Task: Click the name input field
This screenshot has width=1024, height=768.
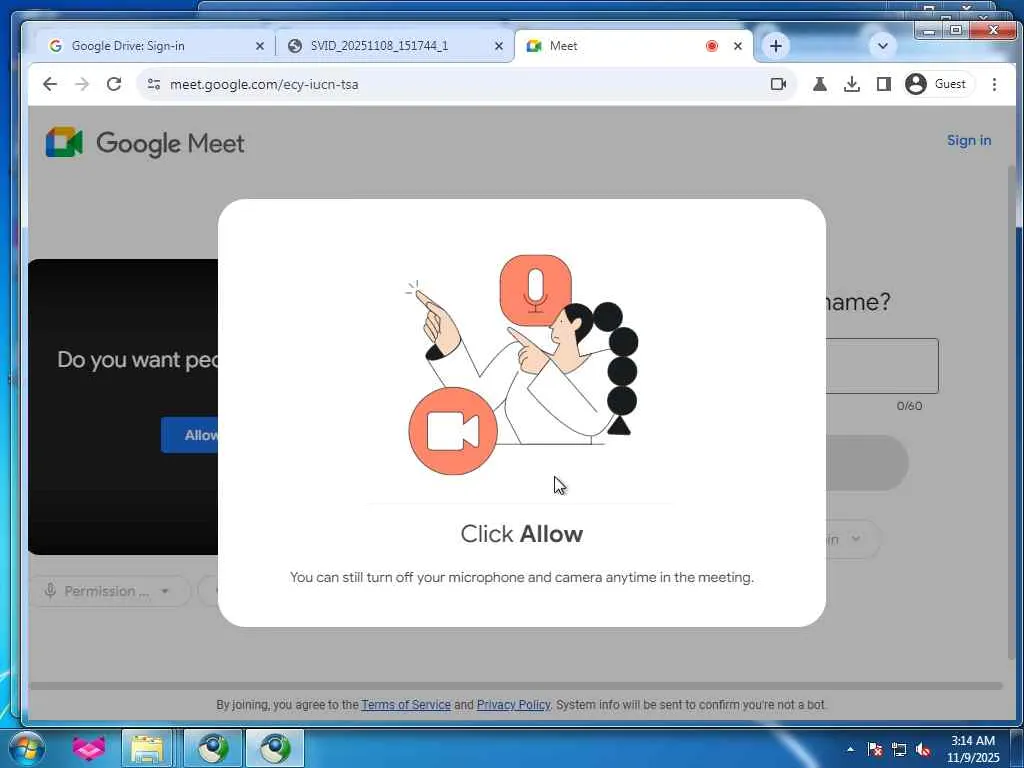Action: (x=882, y=366)
